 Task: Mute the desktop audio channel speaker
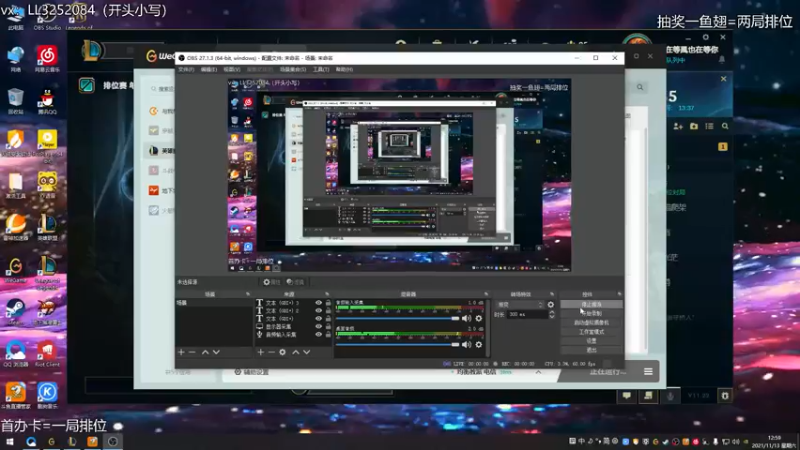pyautogui.click(x=466, y=344)
